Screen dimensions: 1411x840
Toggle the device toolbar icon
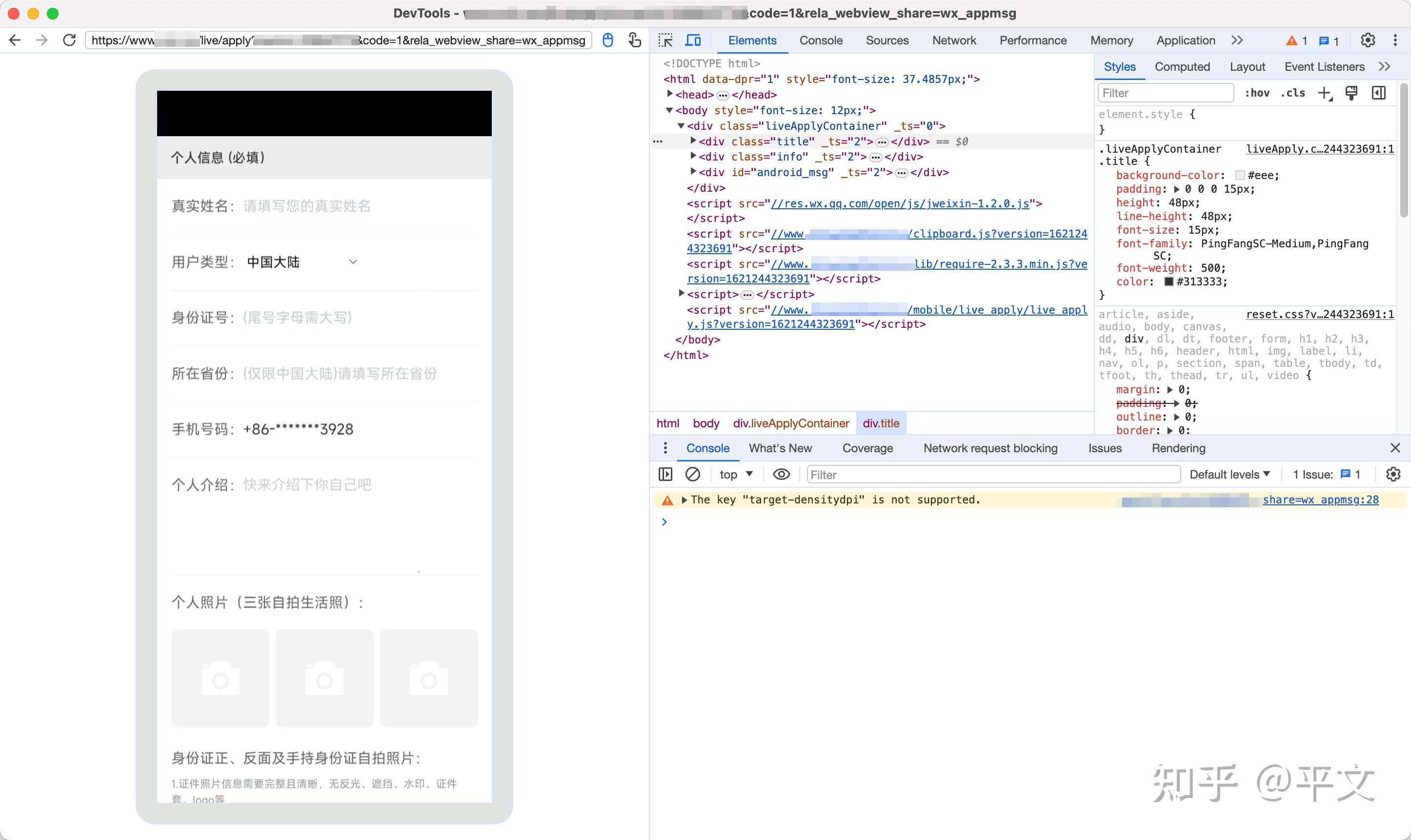click(693, 40)
